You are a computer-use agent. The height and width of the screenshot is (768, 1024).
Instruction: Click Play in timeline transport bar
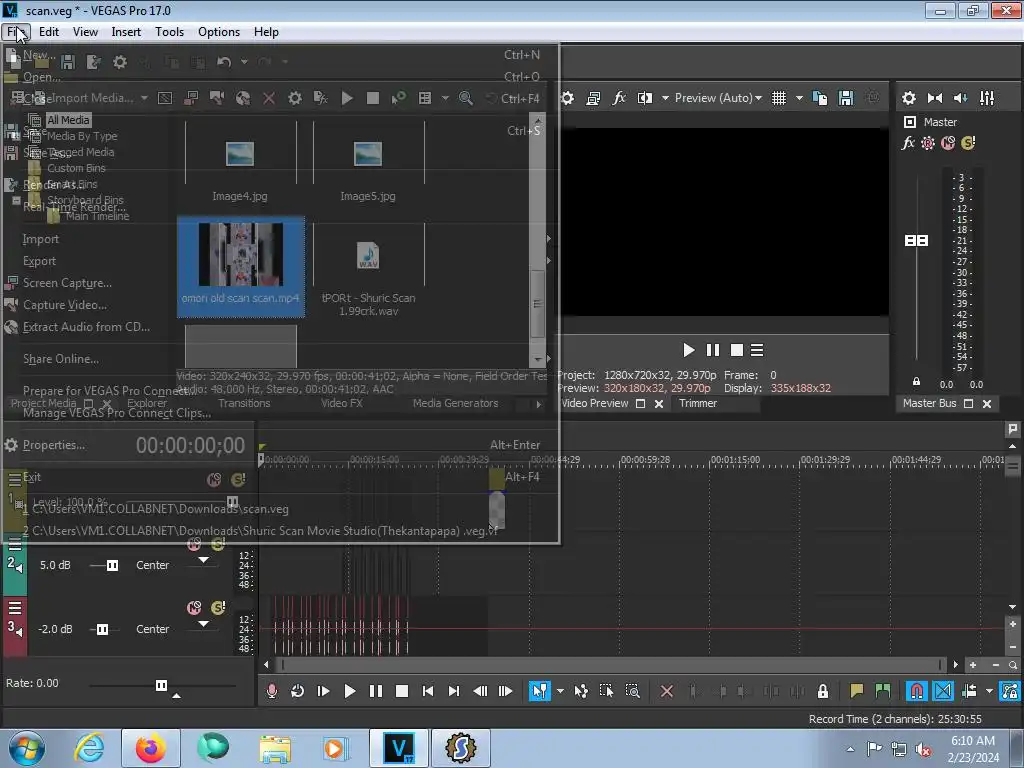click(x=349, y=691)
